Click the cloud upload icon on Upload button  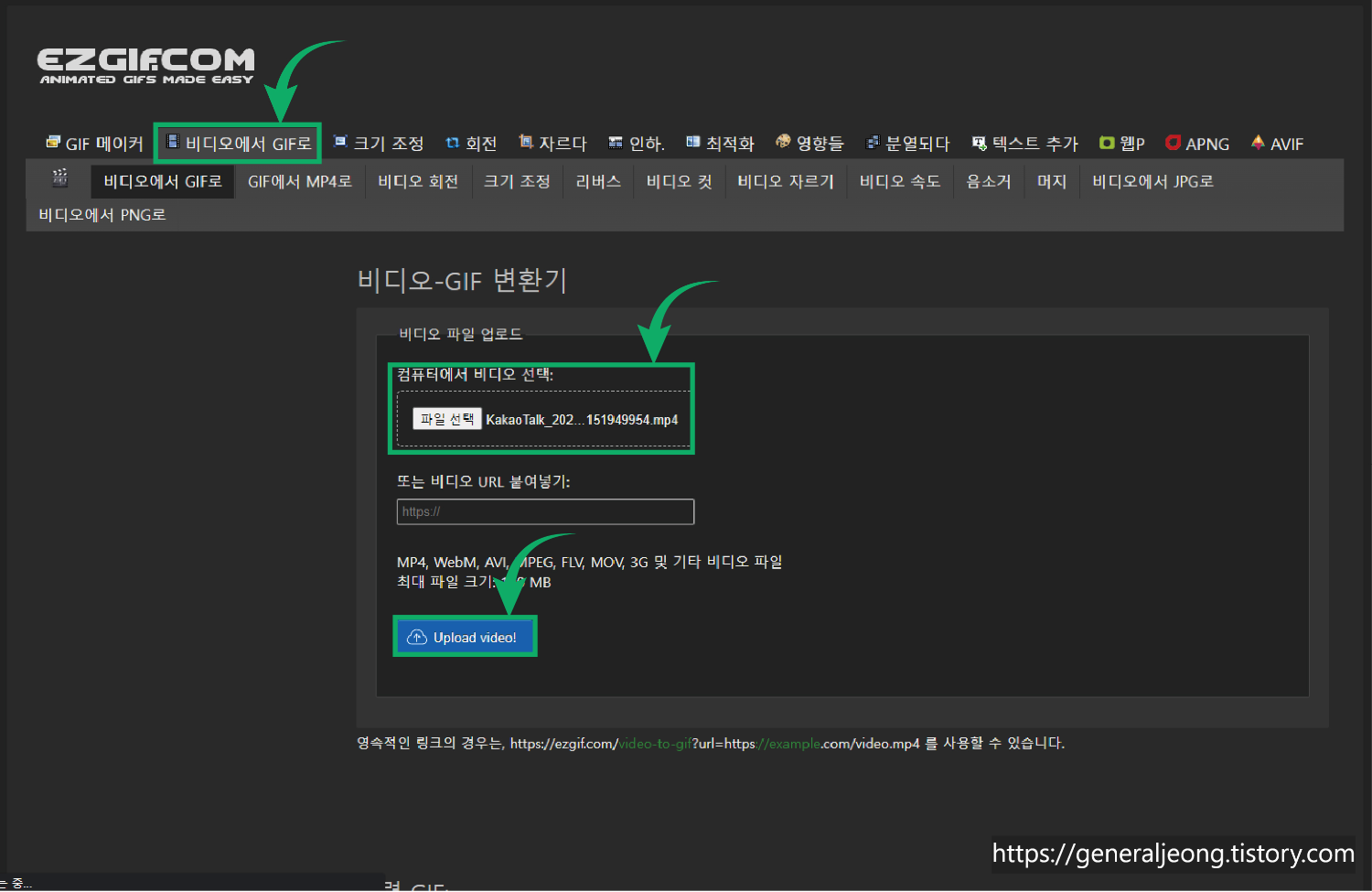417,637
